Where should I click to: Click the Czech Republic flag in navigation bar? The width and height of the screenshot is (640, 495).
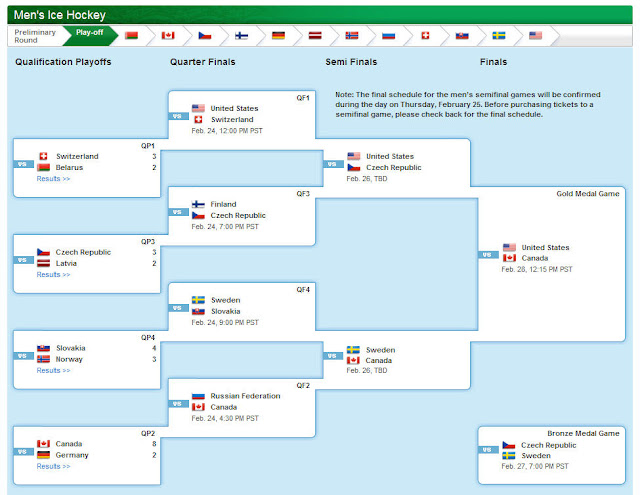[x=205, y=35]
